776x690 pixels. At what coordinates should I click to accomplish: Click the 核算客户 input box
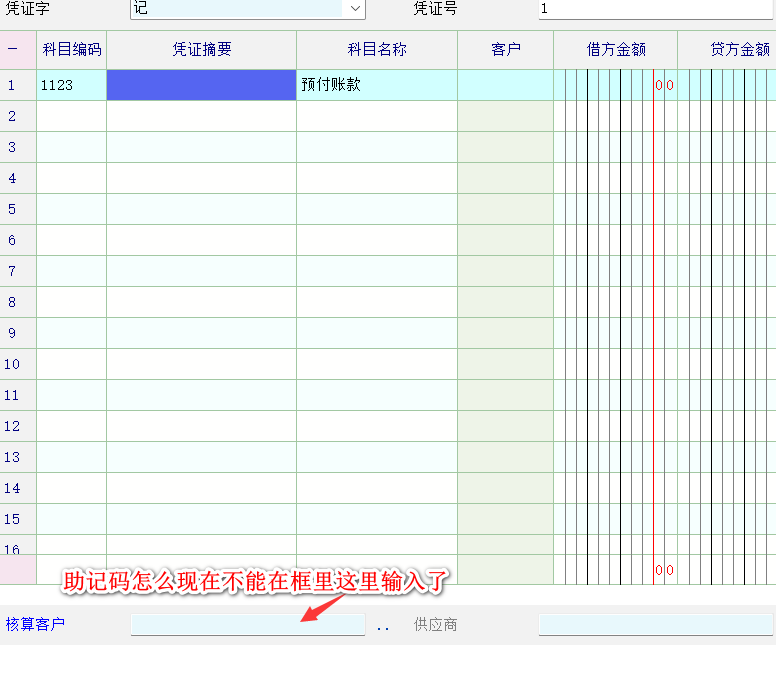pos(247,625)
